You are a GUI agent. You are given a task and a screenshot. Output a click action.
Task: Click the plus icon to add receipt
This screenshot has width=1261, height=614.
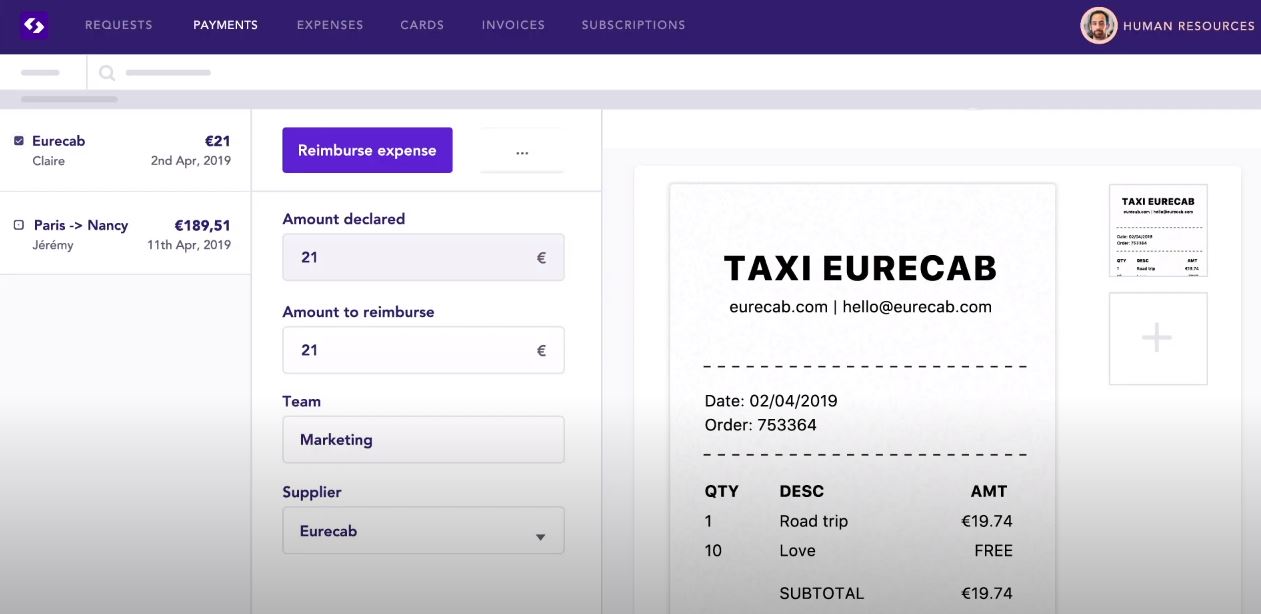coord(1157,338)
